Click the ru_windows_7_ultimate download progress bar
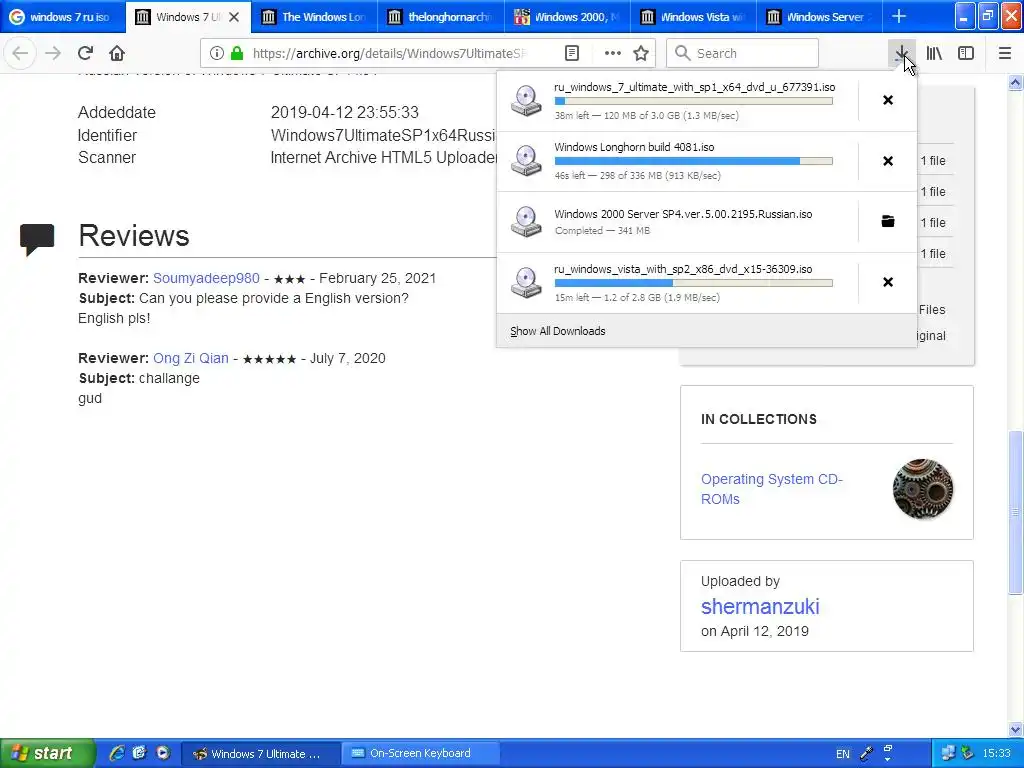 click(694, 101)
